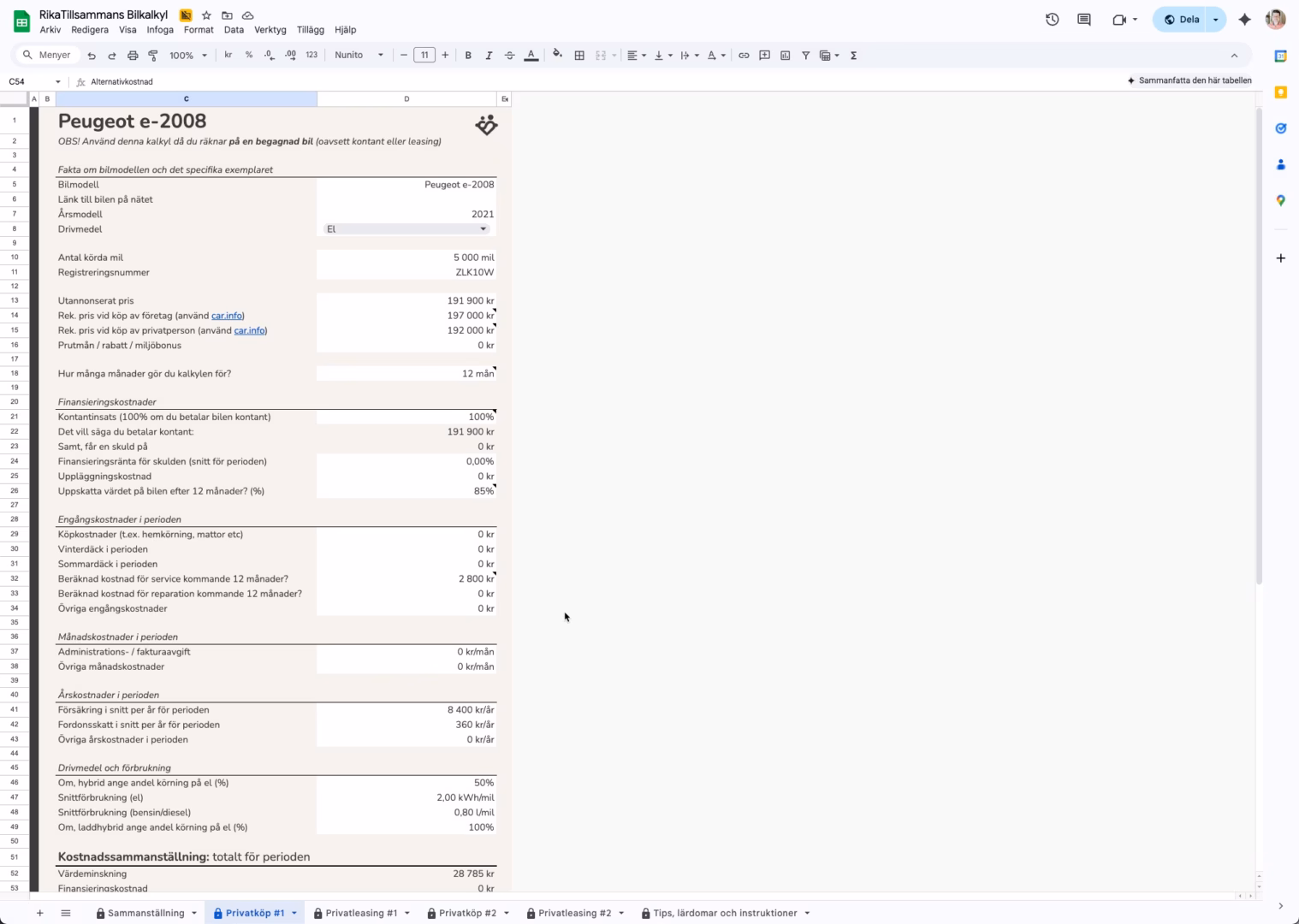Check cloud save status icon
Viewport: 1299px width, 924px height.
tap(247, 15)
